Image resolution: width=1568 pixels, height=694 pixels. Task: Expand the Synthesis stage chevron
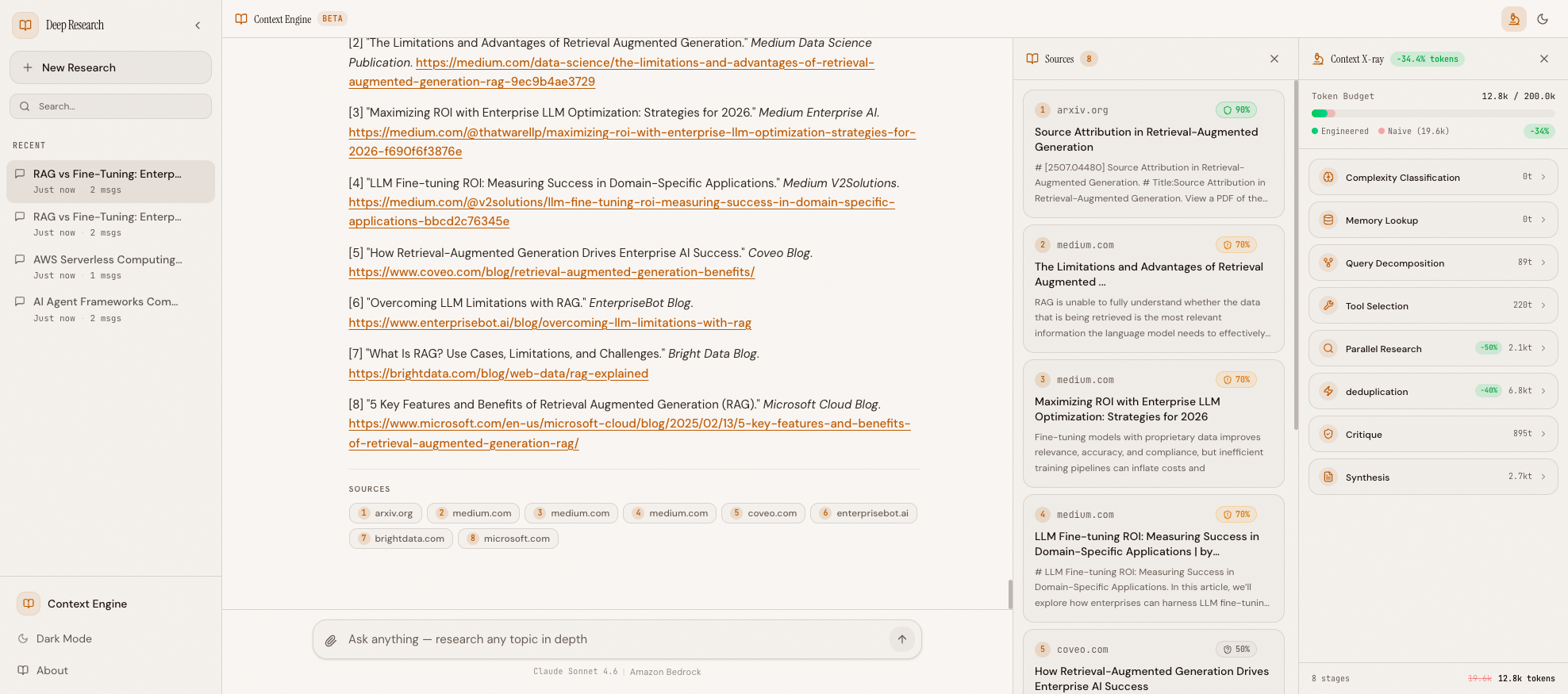pyautogui.click(x=1543, y=477)
